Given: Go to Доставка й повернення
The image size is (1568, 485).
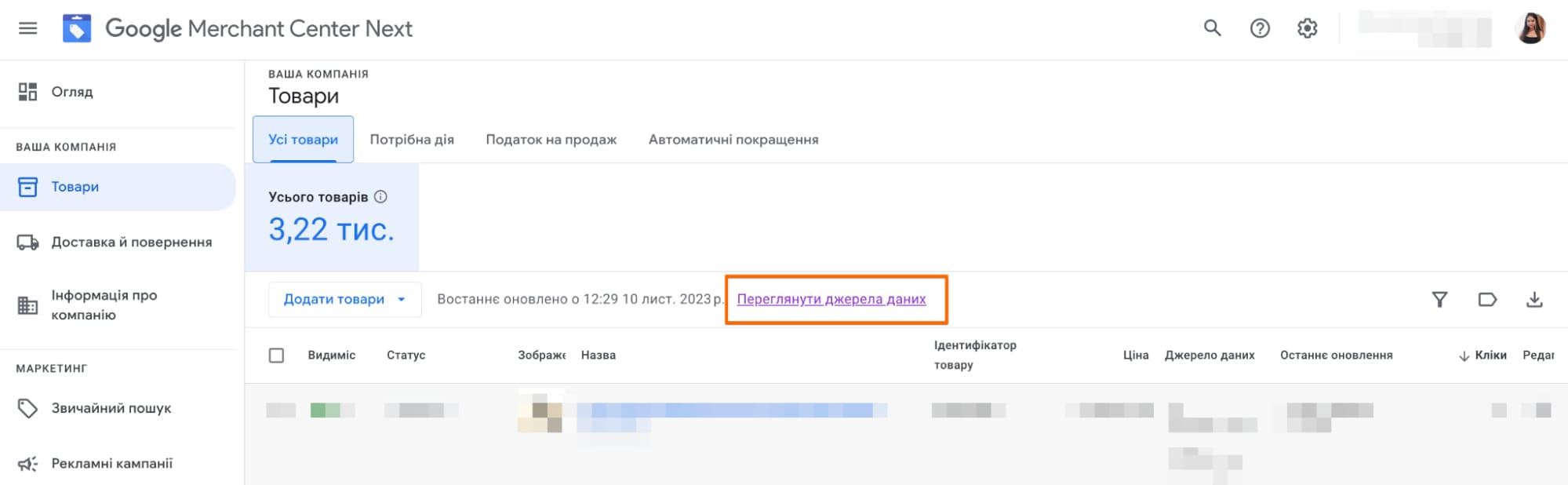Looking at the screenshot, I should 131,242.
